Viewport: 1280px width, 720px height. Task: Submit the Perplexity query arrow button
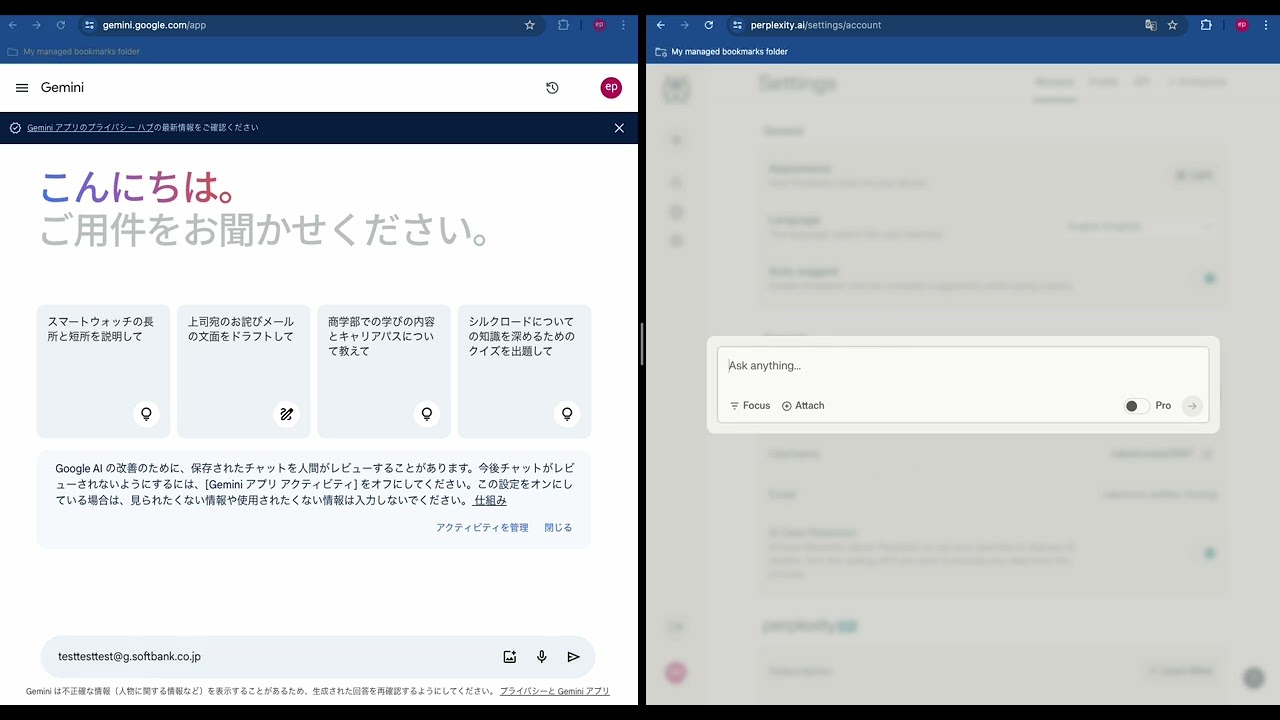[1192, 406]
